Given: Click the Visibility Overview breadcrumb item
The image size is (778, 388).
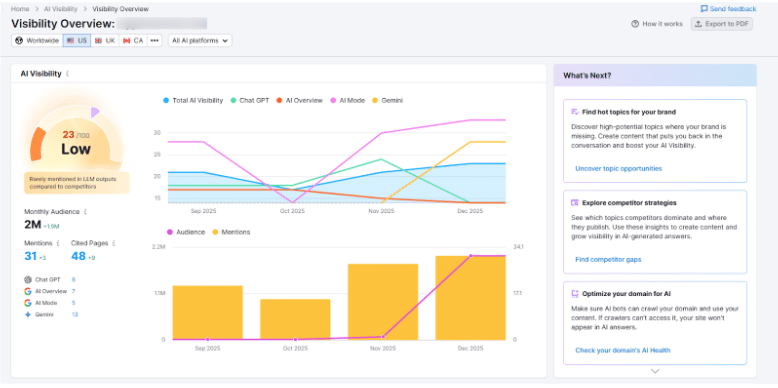Looking at the screenshot, I should pyautogui.click(x=121, y=9).
